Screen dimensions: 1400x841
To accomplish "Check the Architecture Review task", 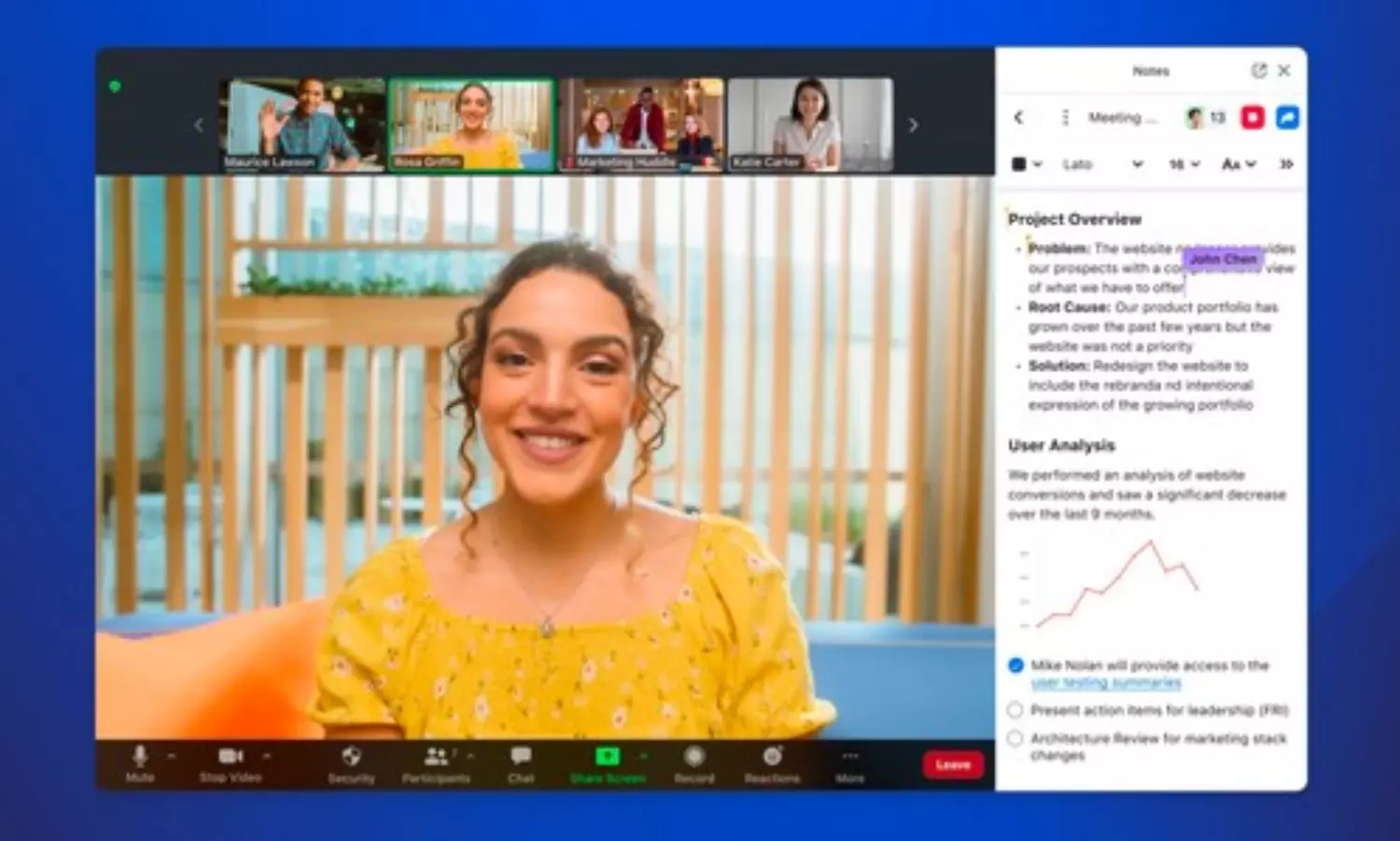I will (1015, 738).
